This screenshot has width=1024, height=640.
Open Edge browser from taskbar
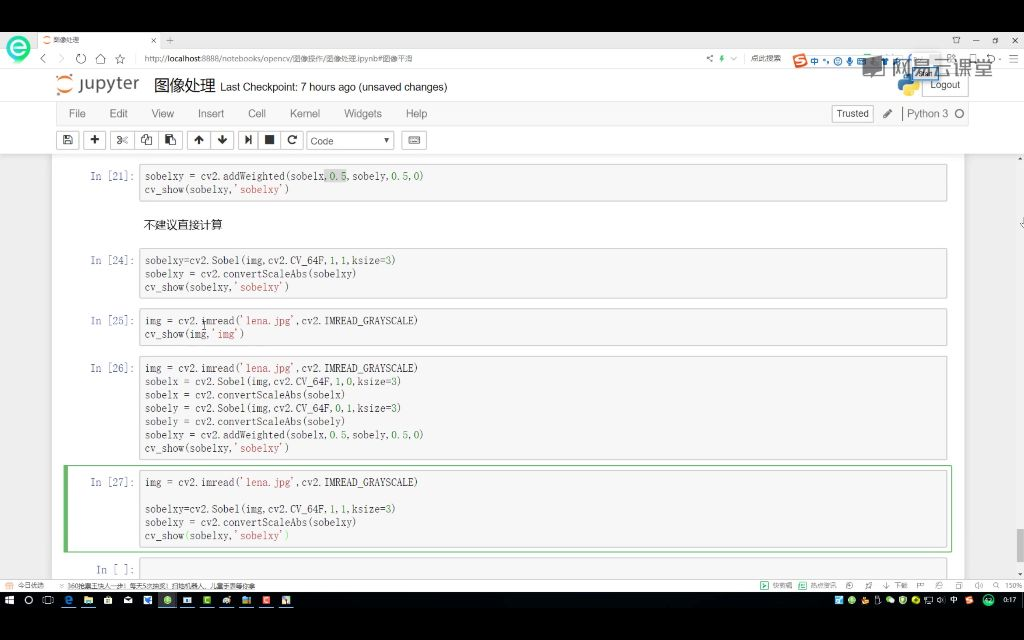coord(68,600)
